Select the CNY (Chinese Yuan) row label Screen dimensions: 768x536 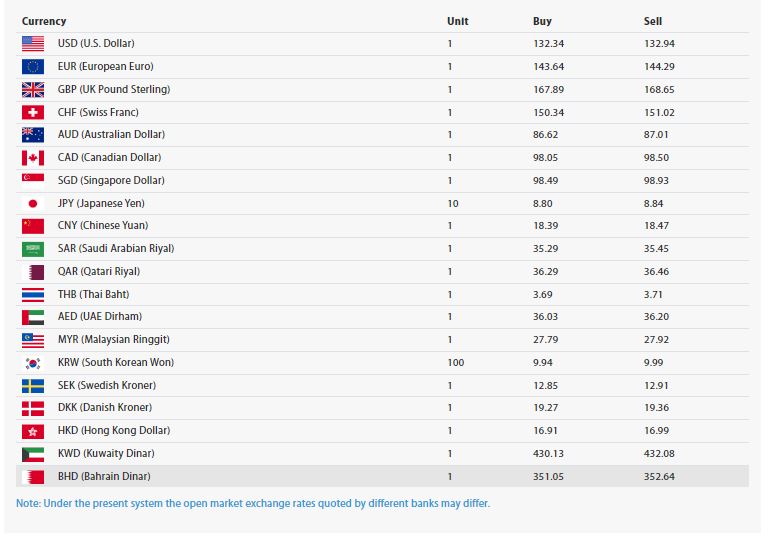coord(103,226)
